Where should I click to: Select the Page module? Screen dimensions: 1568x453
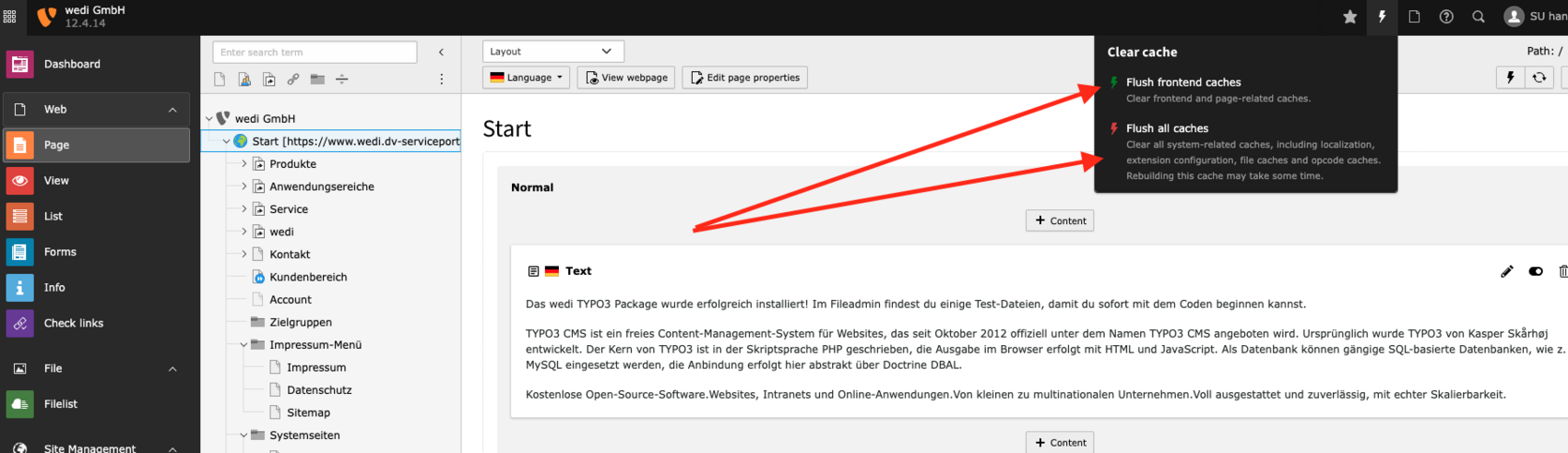[97, 145]
